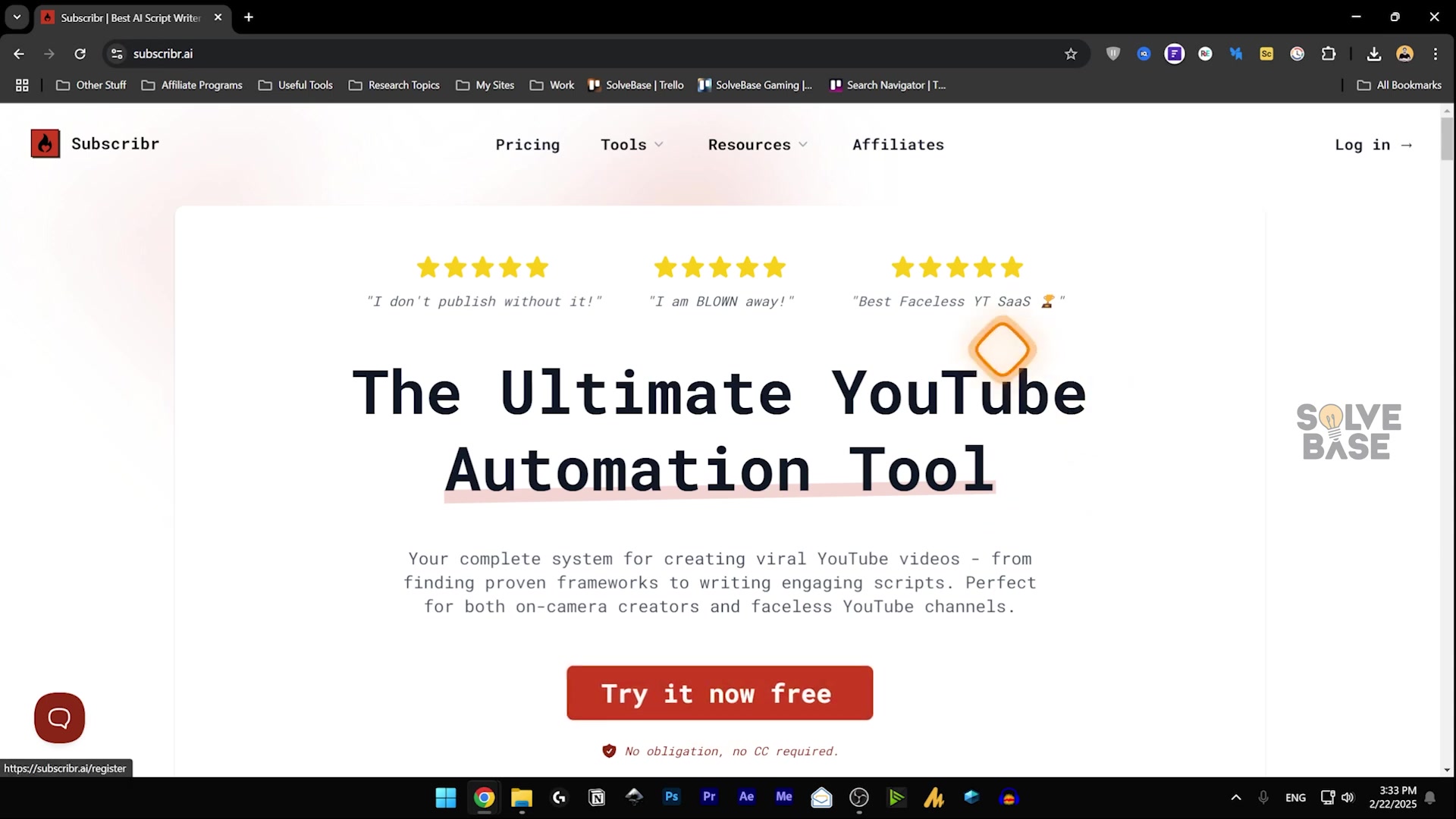Screen dimensions: 1456x819
Task: Click "No obligation, no CC required." text
Action: (732, 752)
